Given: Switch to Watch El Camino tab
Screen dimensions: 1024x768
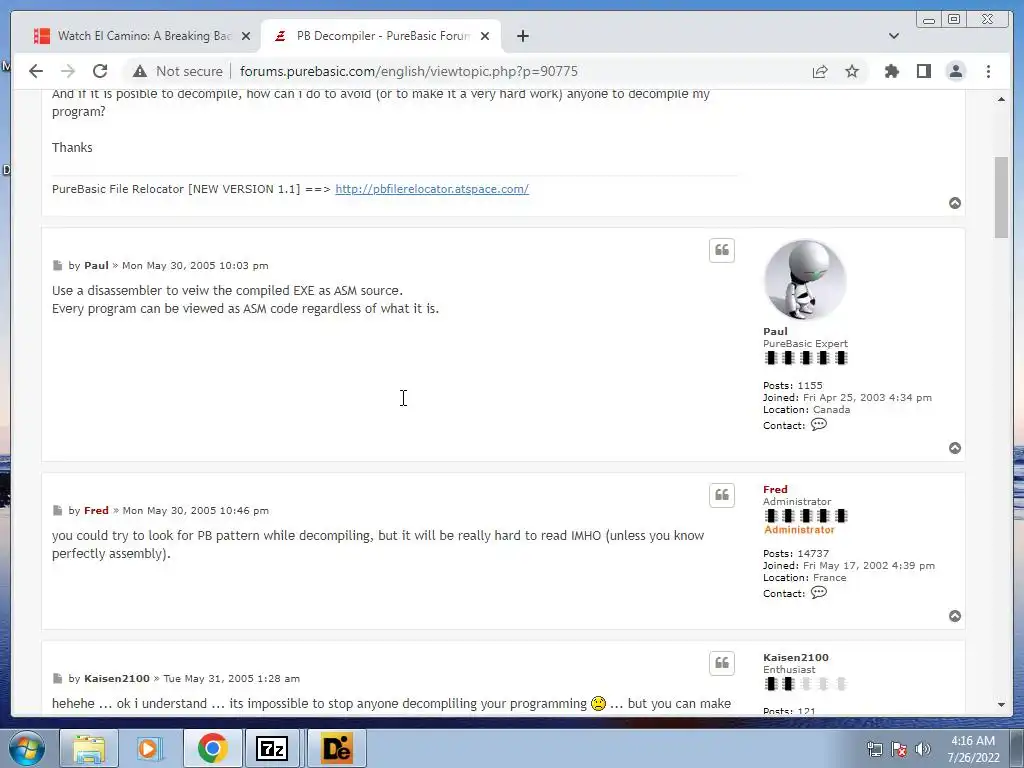Looking at the screenshot, I should (x=143, y=36).
